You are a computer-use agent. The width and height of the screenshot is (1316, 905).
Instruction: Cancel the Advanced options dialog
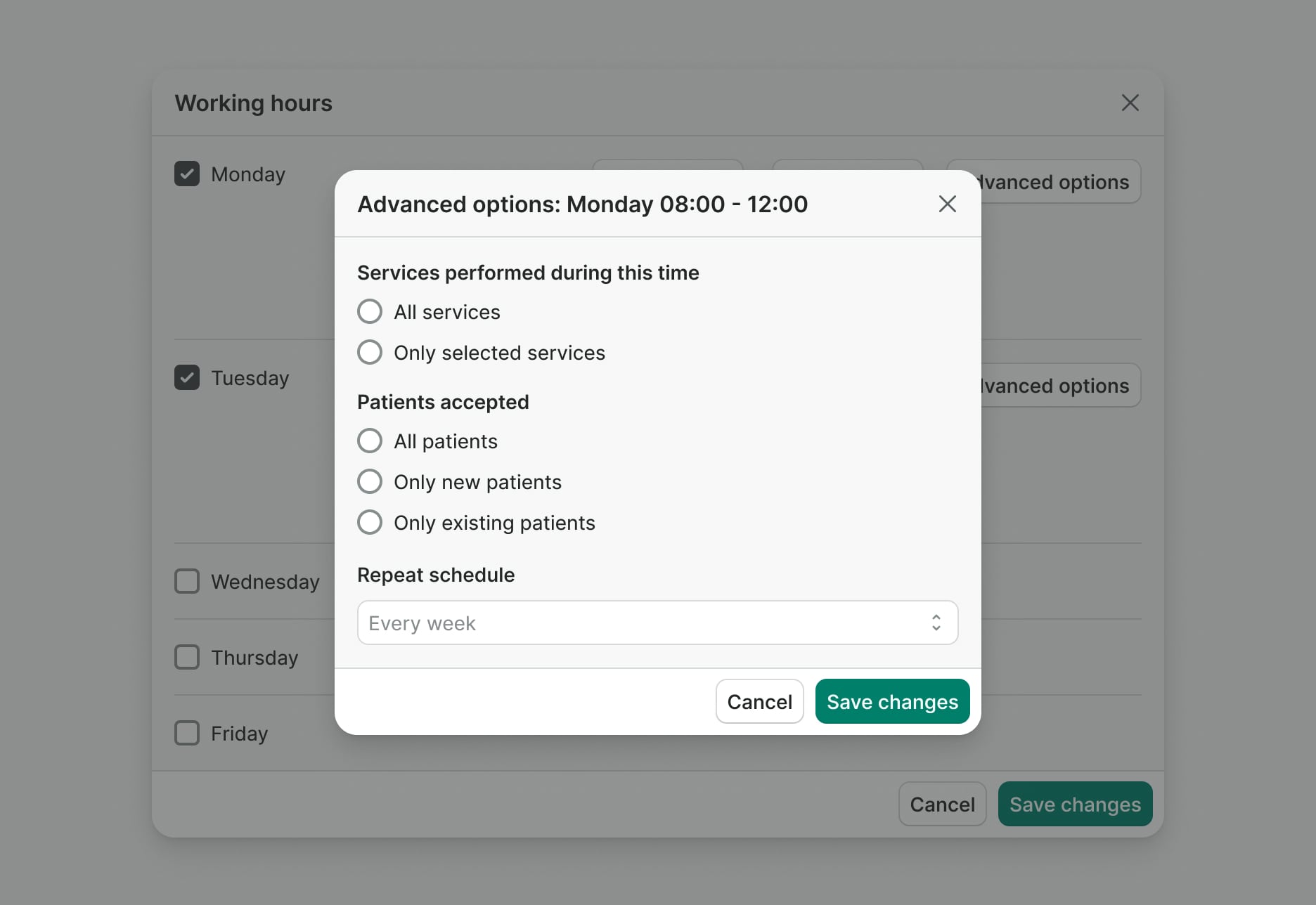click(759, 701)
